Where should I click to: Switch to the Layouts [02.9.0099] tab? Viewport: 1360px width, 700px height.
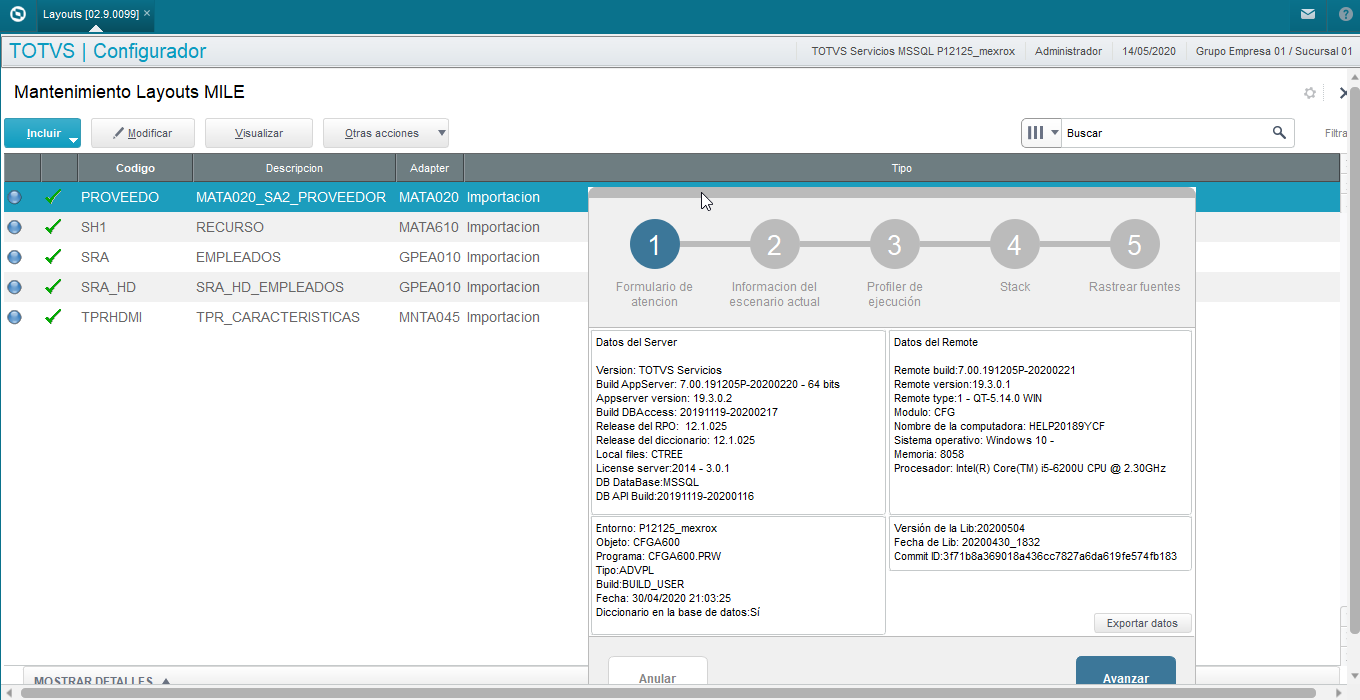pyautogui.click(x=90, y=14)
